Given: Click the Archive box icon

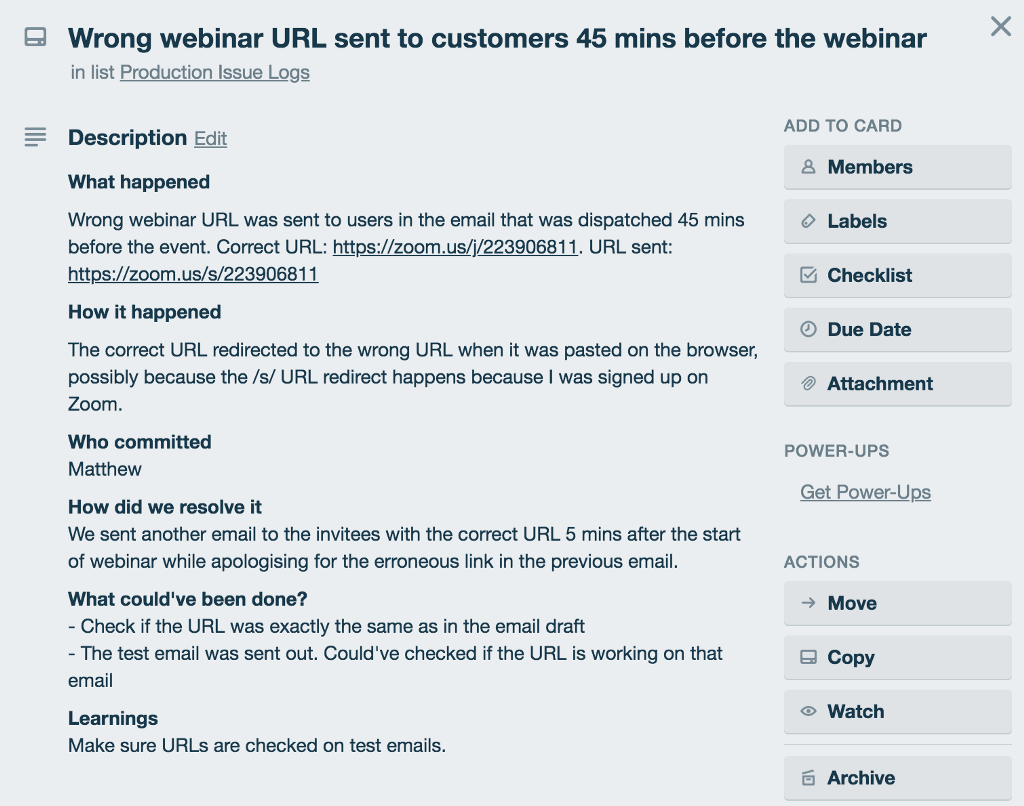Looking at the screenshot, I should tap(808, 777).
